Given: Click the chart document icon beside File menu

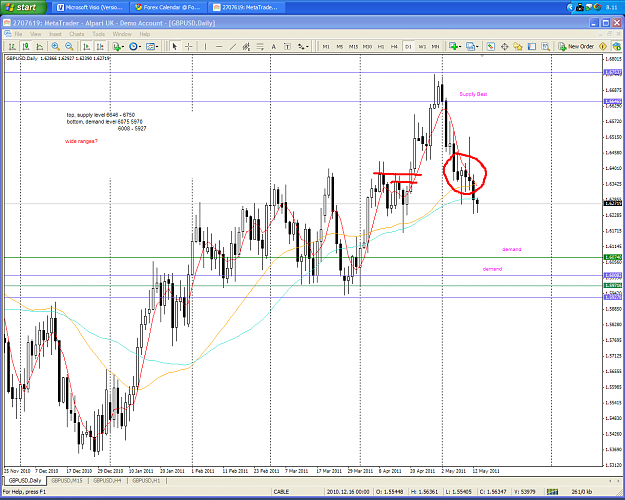Looking at the screenshot, I should tap(7, 34).
